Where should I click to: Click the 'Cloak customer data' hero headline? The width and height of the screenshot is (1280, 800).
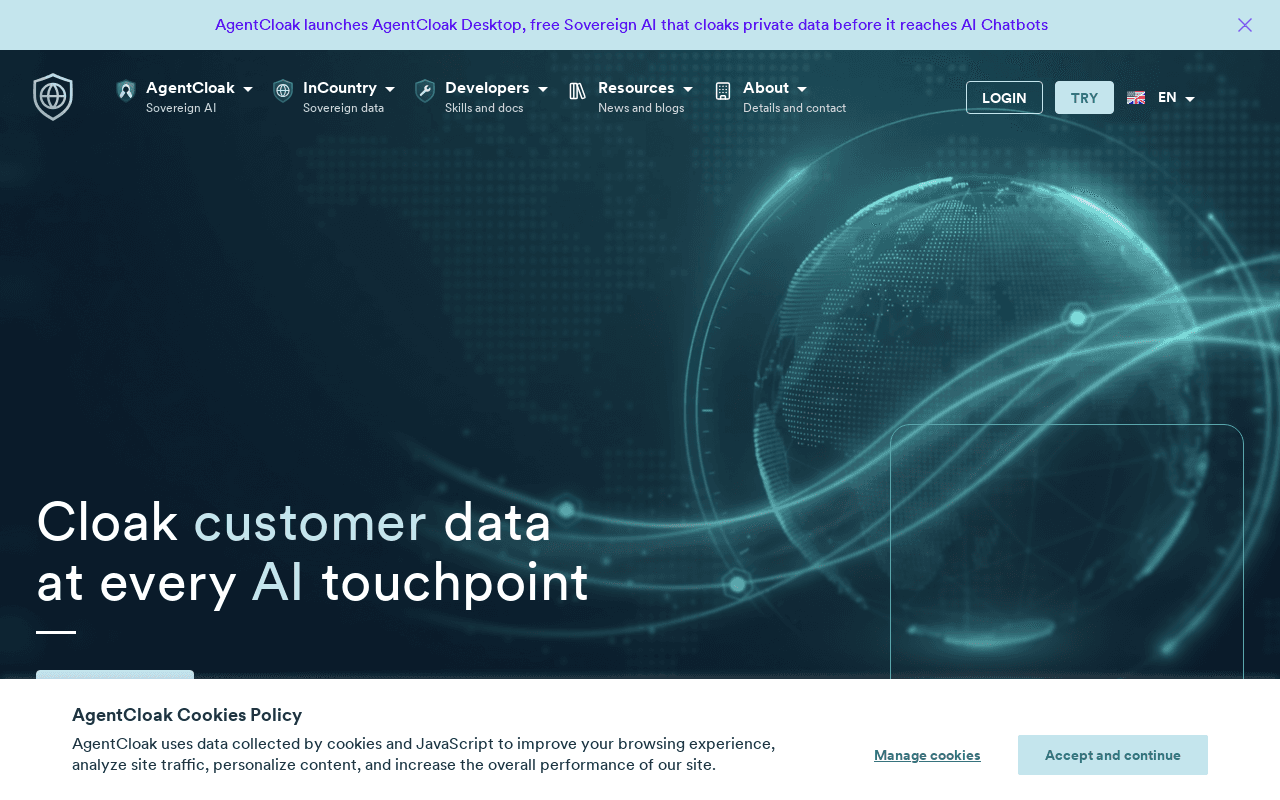point(294,522)
